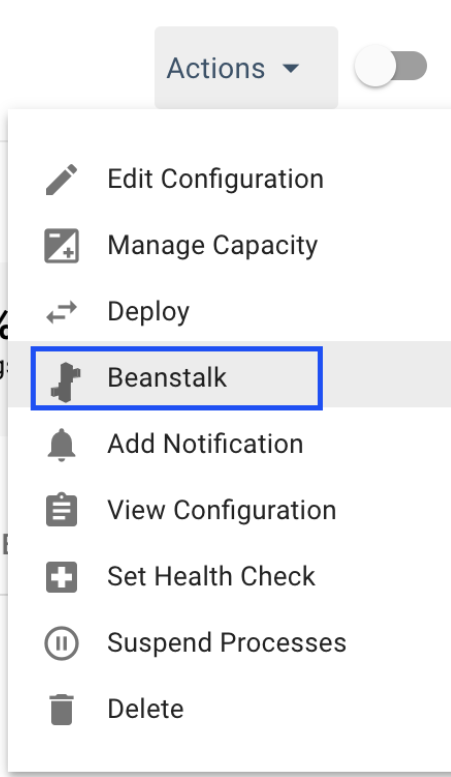Click the Actions dropdown arrow caret
This screenshot has height=777, width=451.
pos(291,68)
